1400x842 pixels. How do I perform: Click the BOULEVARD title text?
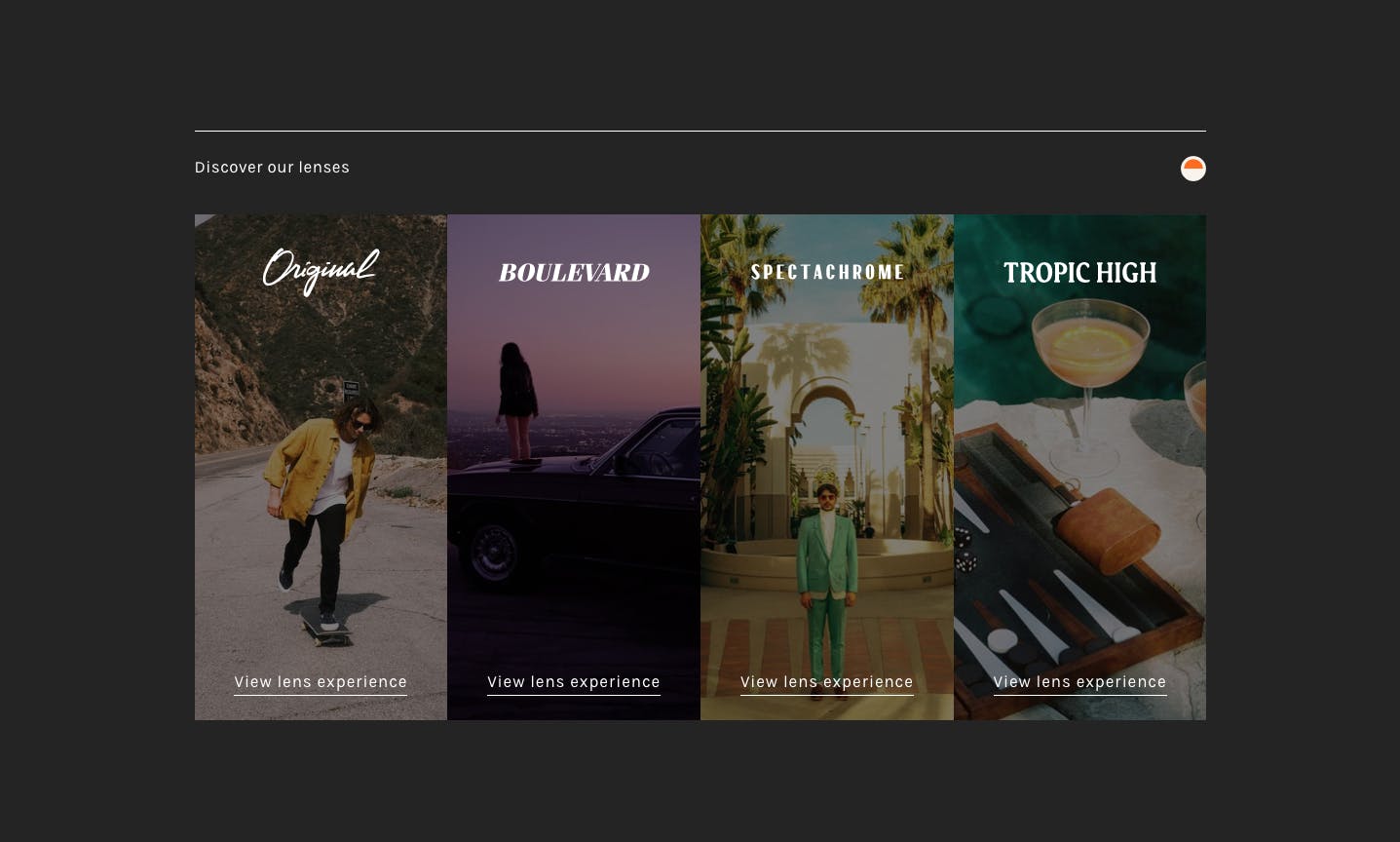[x=574, y=273]
